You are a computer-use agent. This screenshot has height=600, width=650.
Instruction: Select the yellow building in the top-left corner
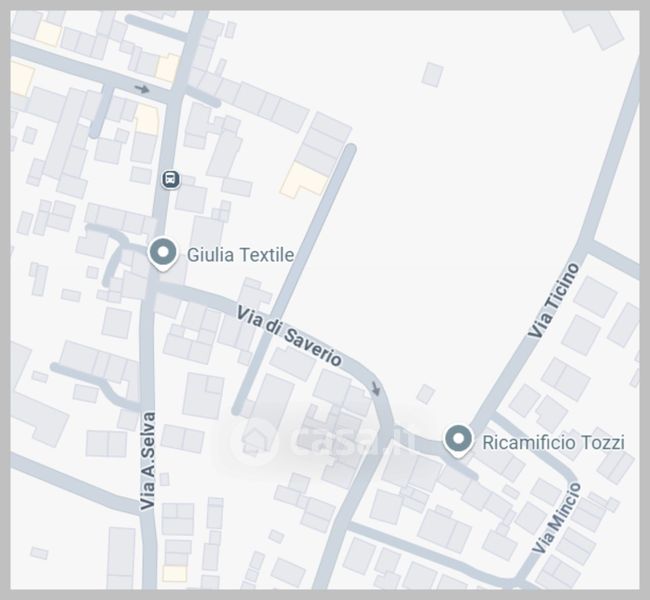click(x=49, y=34)
